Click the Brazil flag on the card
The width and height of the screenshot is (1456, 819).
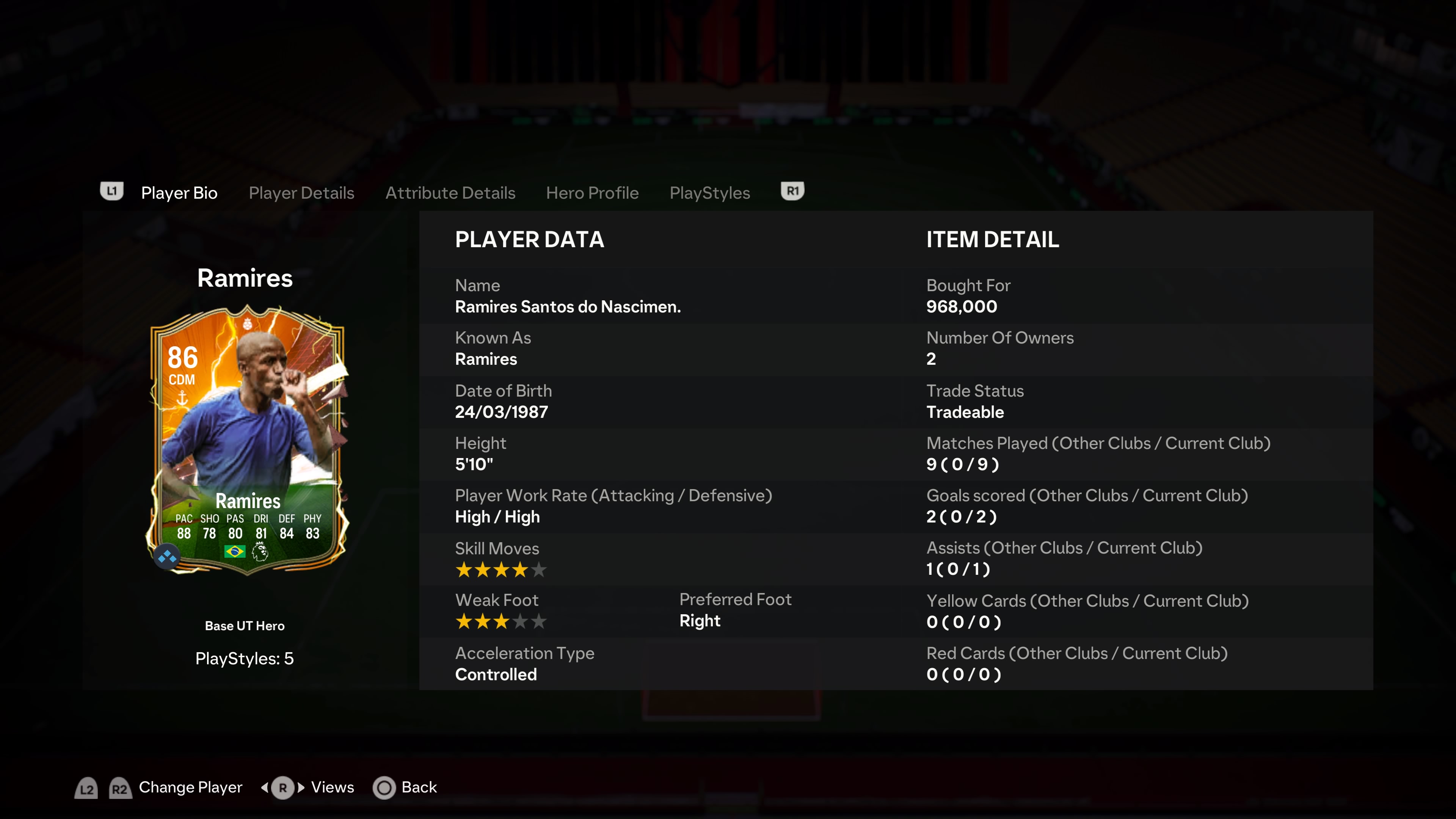235,551
